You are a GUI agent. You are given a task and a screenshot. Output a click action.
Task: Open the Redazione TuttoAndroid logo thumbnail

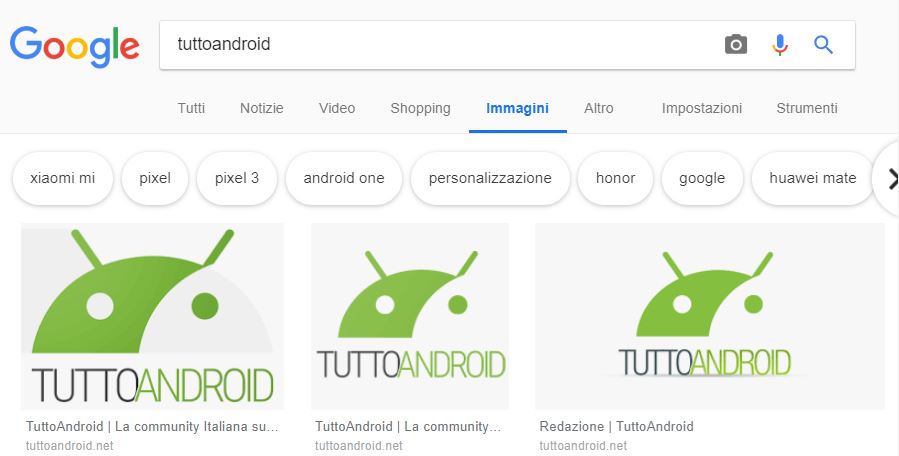click(x=710, y=316)
